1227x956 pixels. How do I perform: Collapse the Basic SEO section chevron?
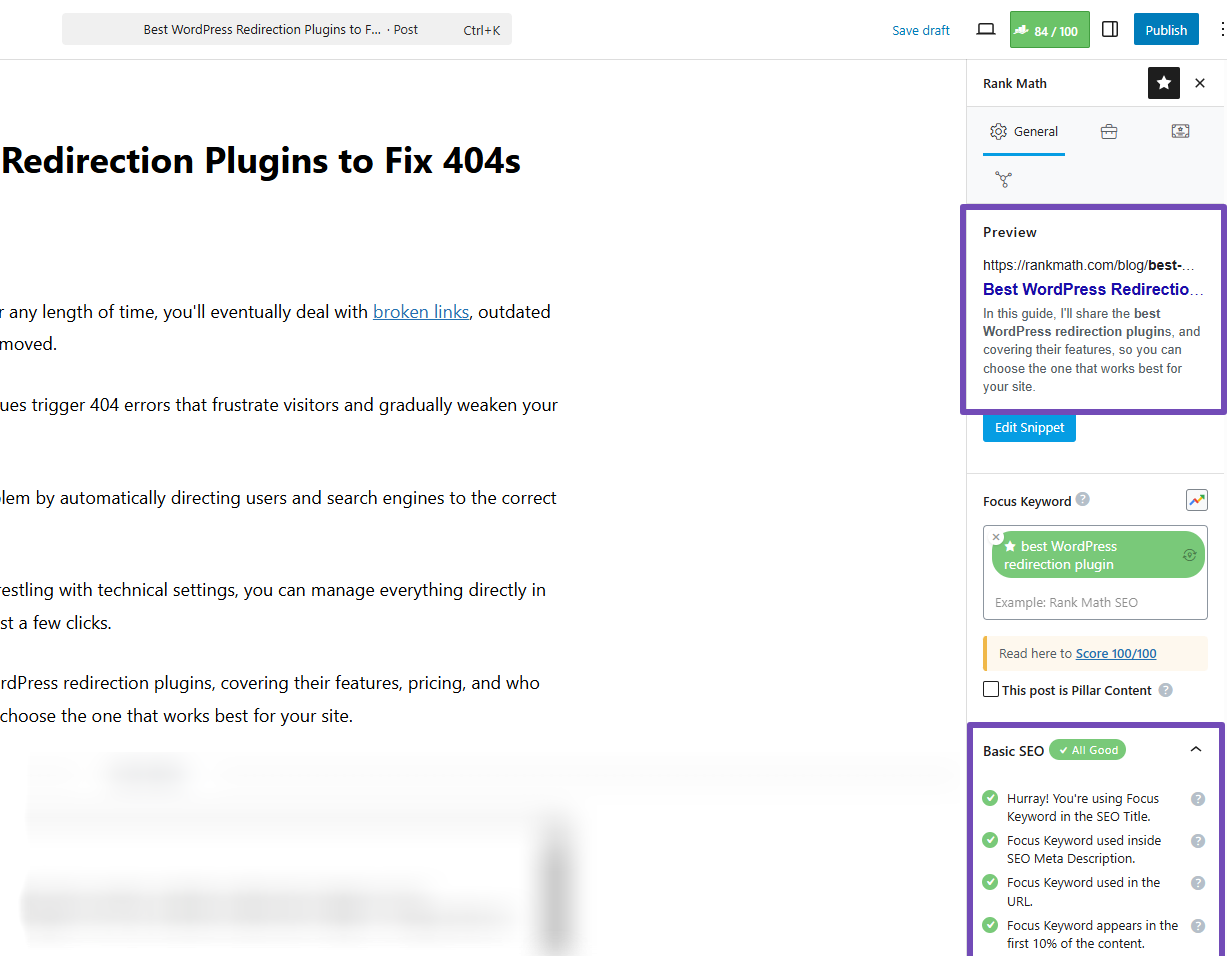click(1196, 750)
